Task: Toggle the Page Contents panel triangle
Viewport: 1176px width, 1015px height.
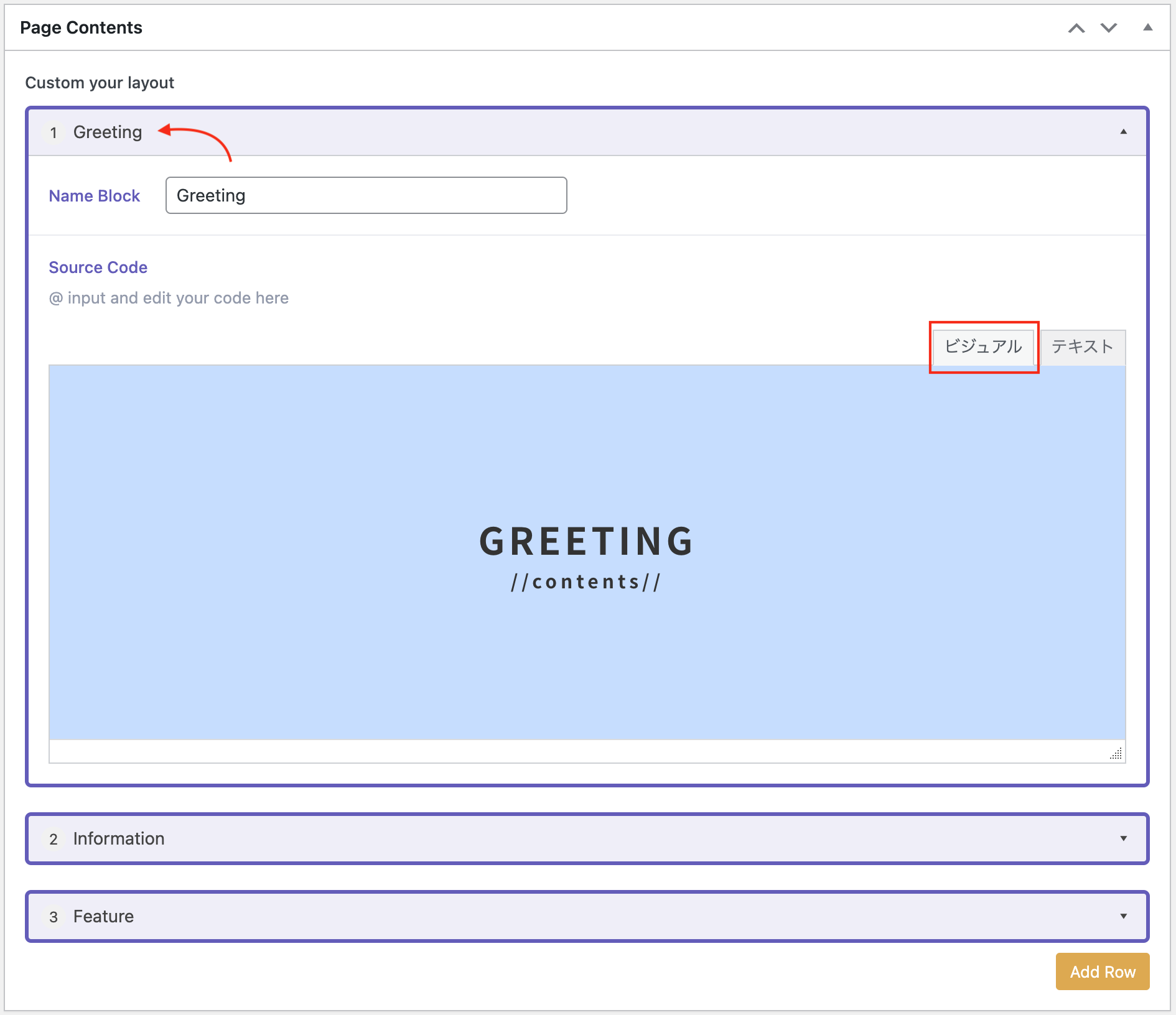Action: 1148,27
